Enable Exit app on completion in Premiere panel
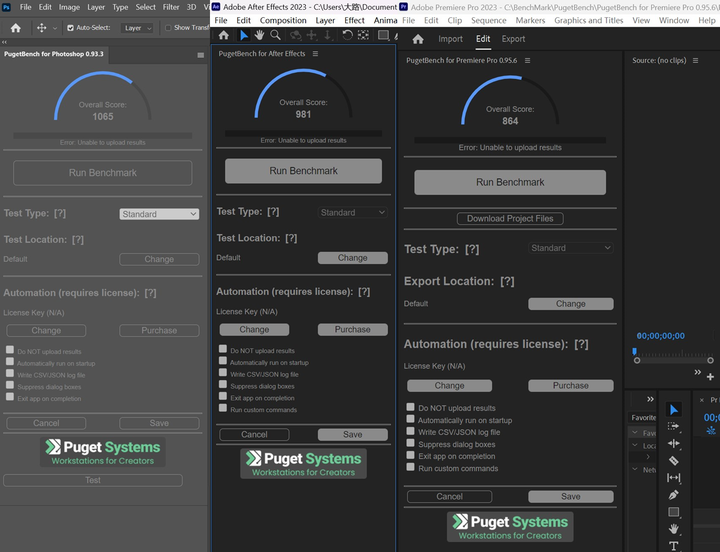 411,455
